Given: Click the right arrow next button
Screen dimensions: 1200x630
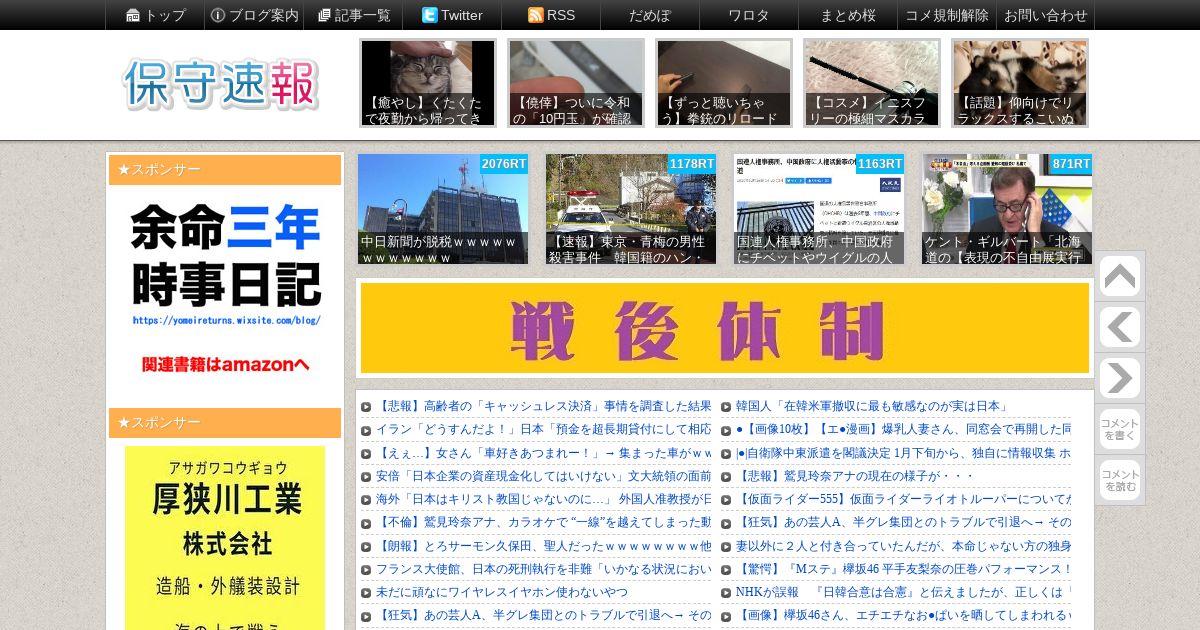Looking at the screenshot, I should (1120, 378).
